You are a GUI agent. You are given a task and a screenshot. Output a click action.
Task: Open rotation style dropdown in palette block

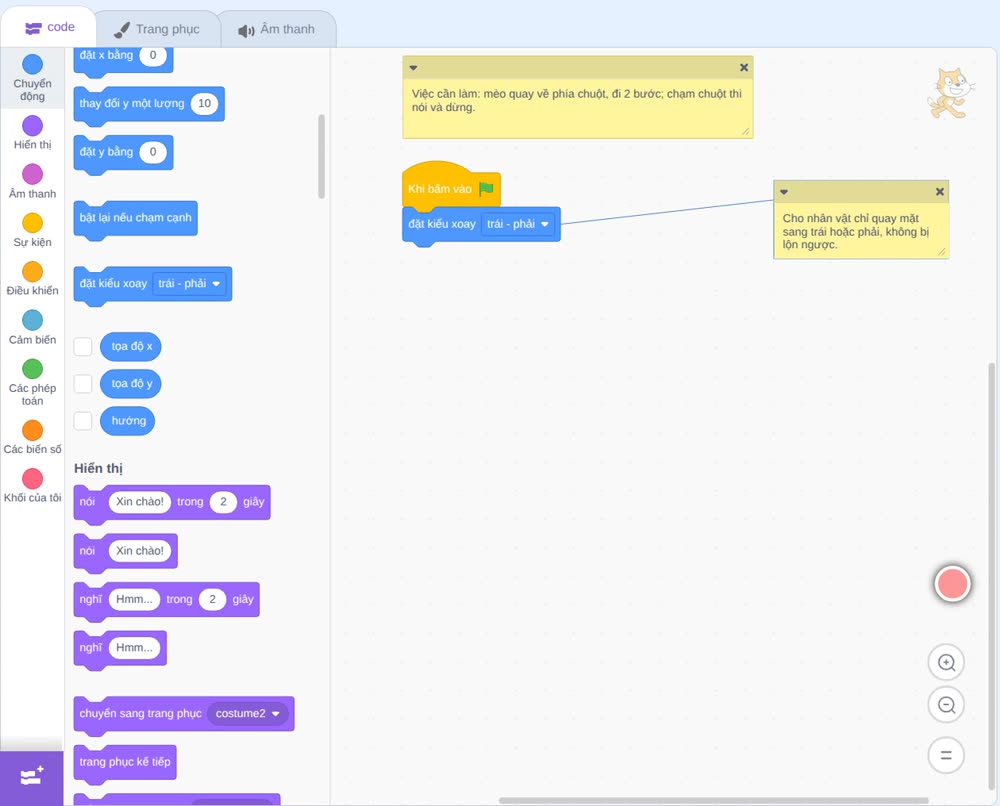(x=189, y=284)
